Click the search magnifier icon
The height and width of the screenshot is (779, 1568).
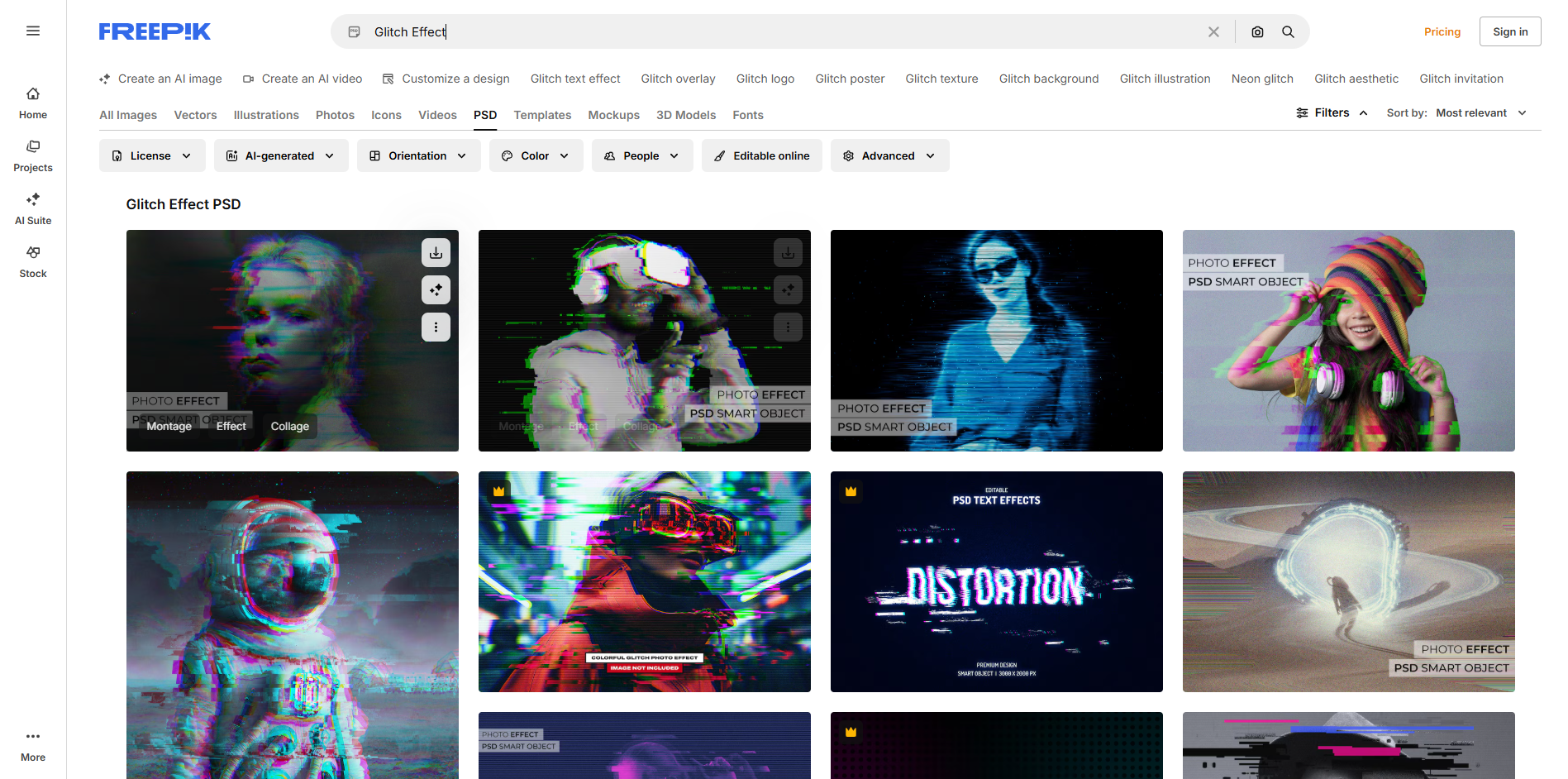pyautogui.click(x=1288, y=31)
